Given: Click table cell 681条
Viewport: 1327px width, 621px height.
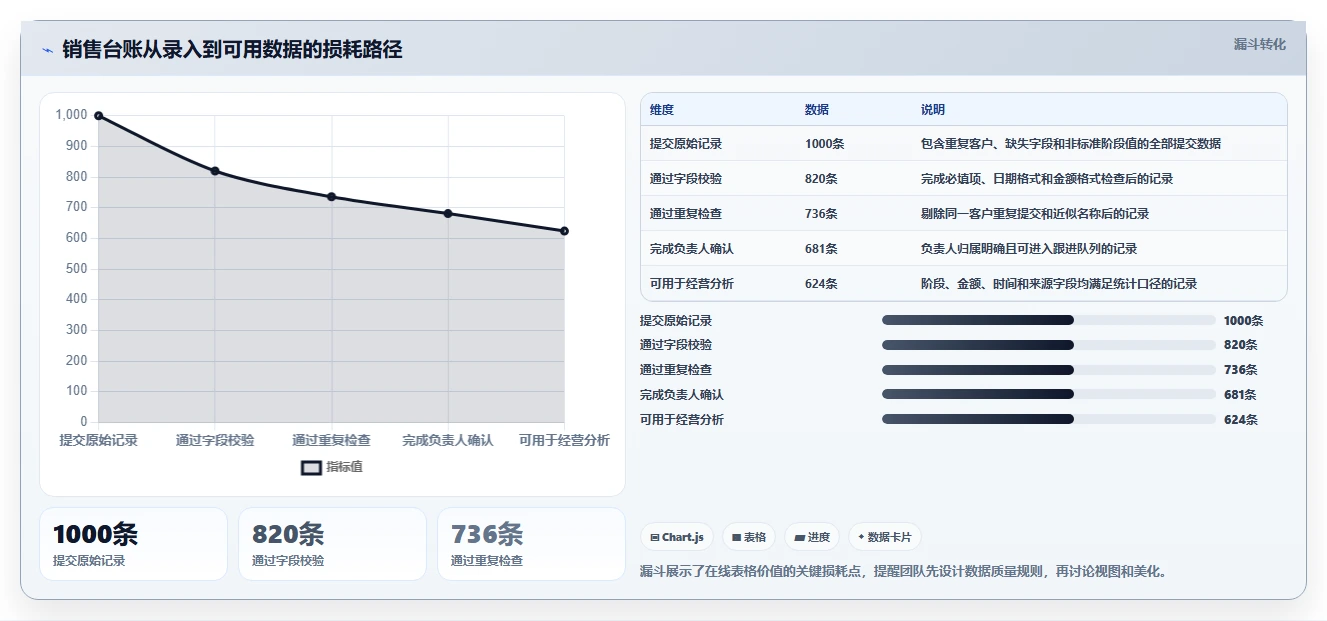Looking at the screenshot, I should click(x=821, y=249).
